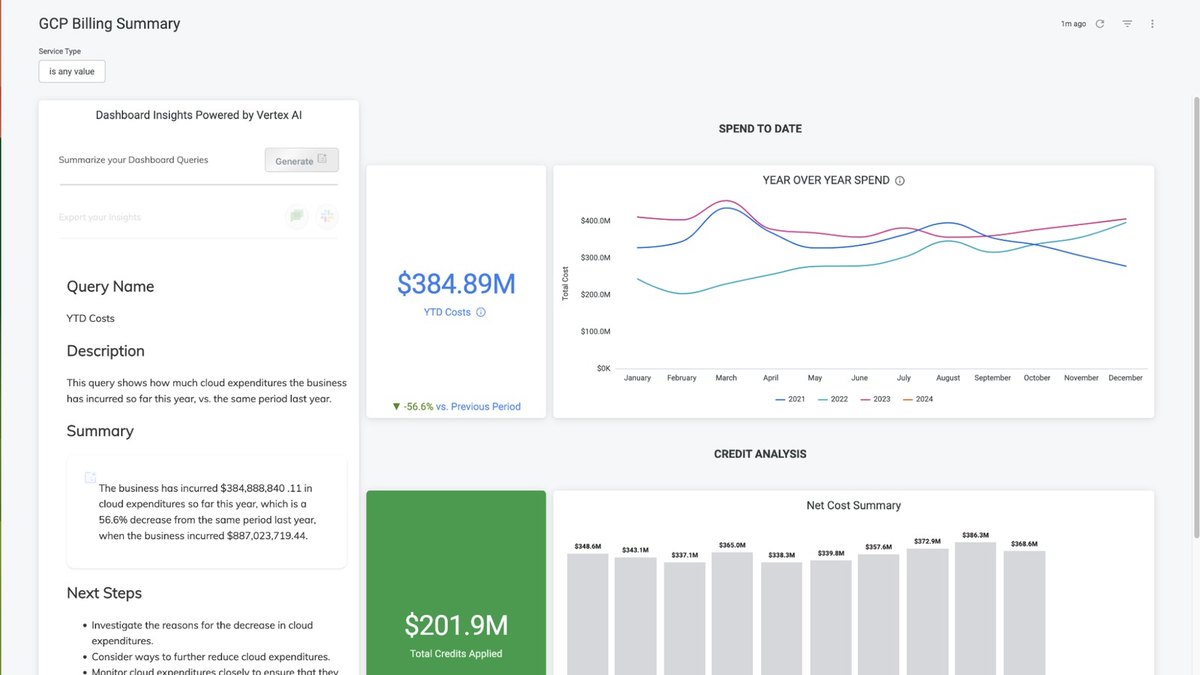The height and width of the screenshot is (675, 1200).
Task: Export insights via the Slack icon
Action: pos(327,216)
